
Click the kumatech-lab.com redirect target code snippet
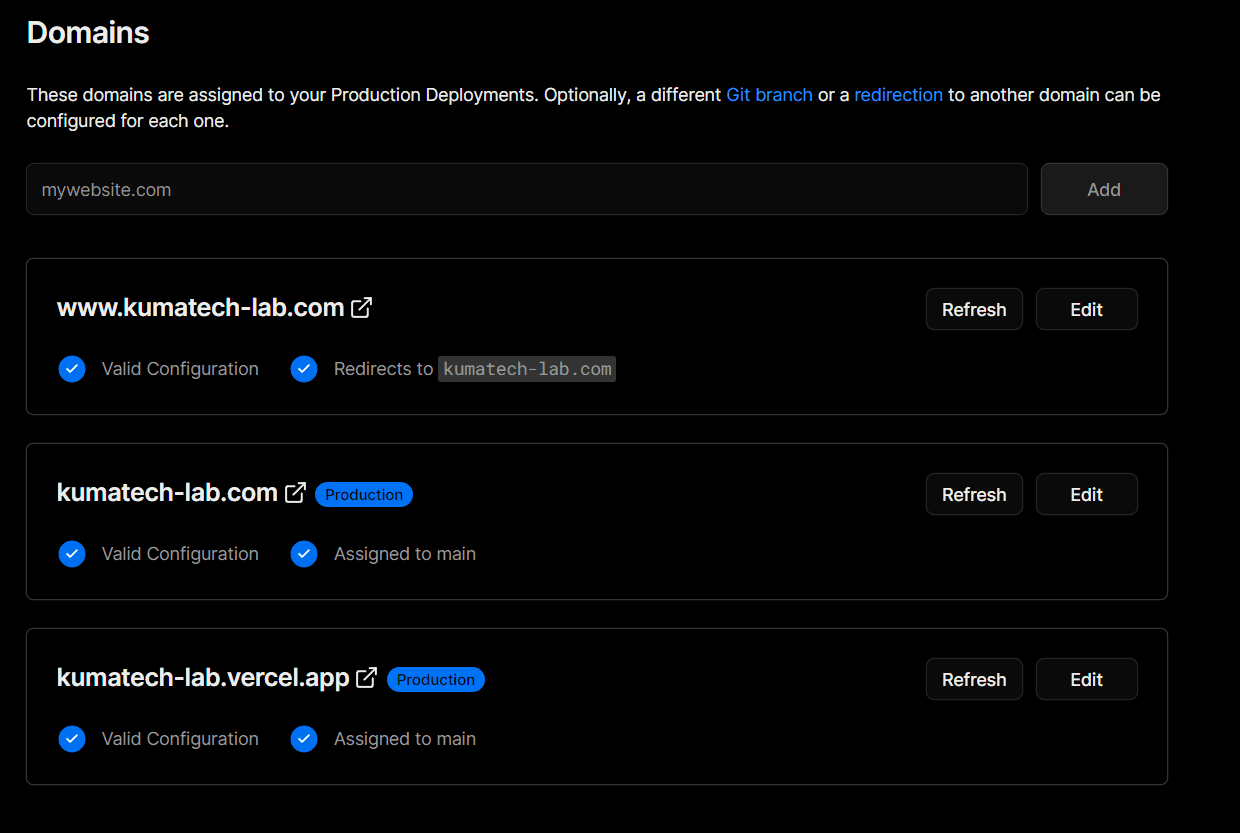click(527, 369)
